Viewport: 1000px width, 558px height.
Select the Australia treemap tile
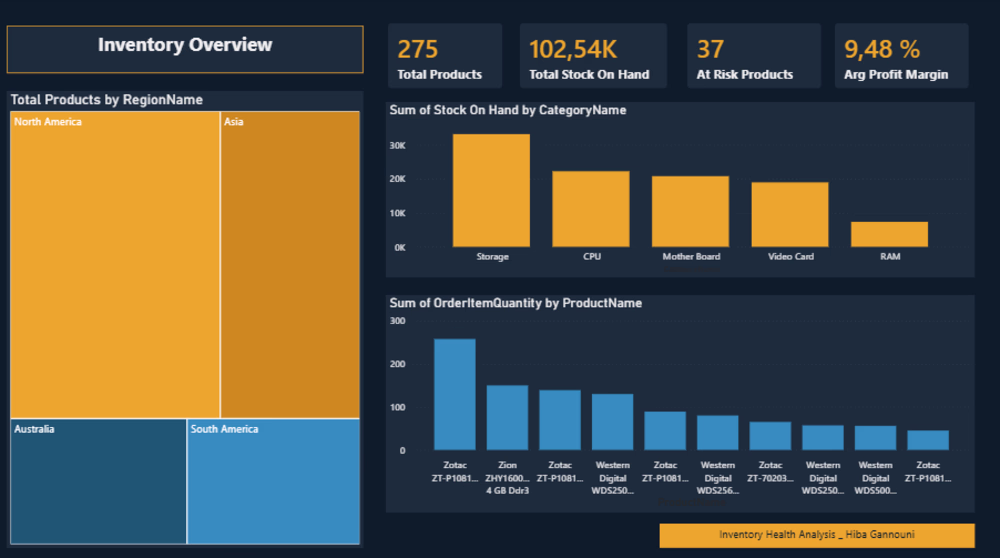(x=99, y=481)
